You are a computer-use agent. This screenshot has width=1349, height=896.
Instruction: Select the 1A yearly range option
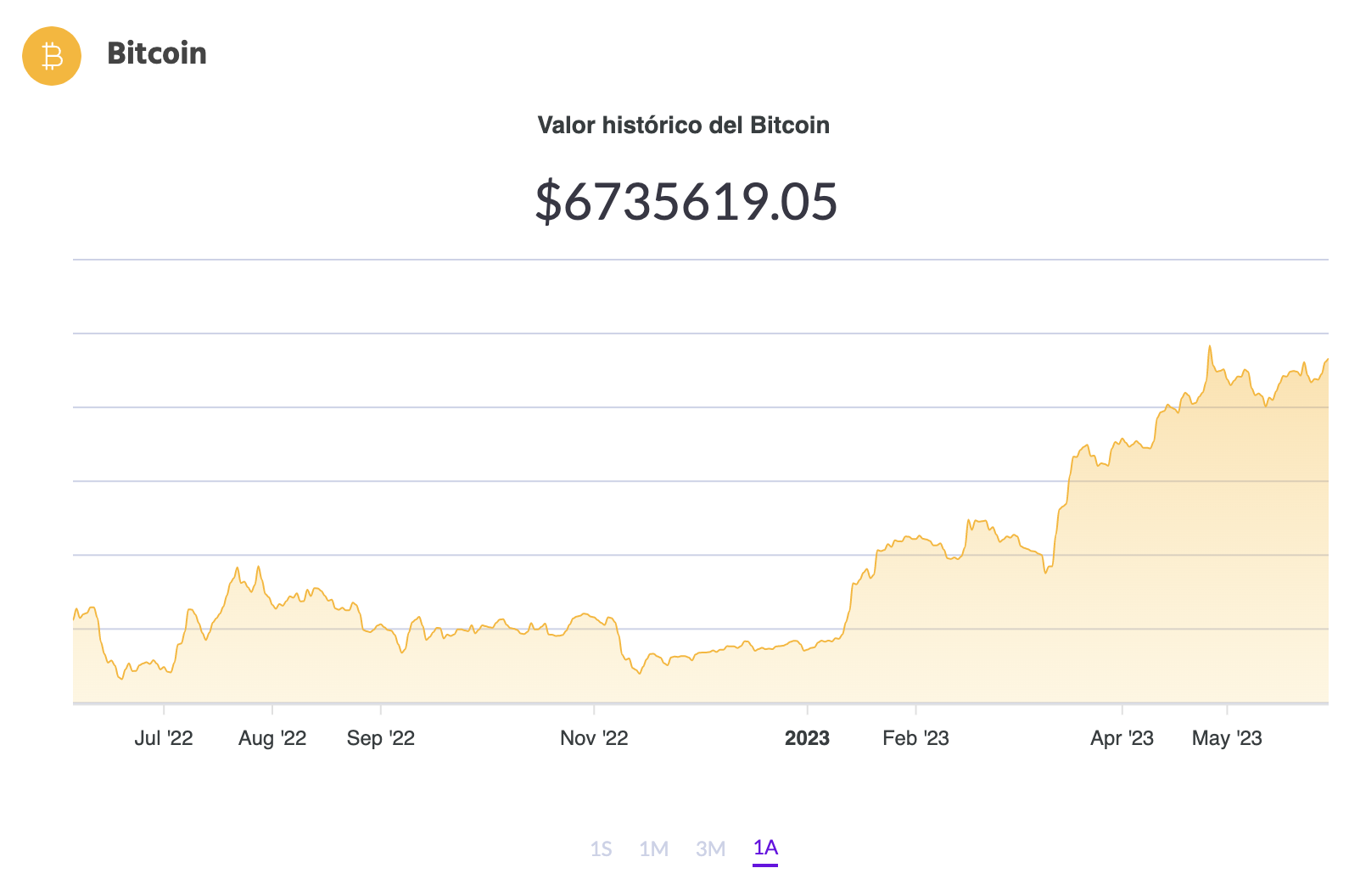764,848
